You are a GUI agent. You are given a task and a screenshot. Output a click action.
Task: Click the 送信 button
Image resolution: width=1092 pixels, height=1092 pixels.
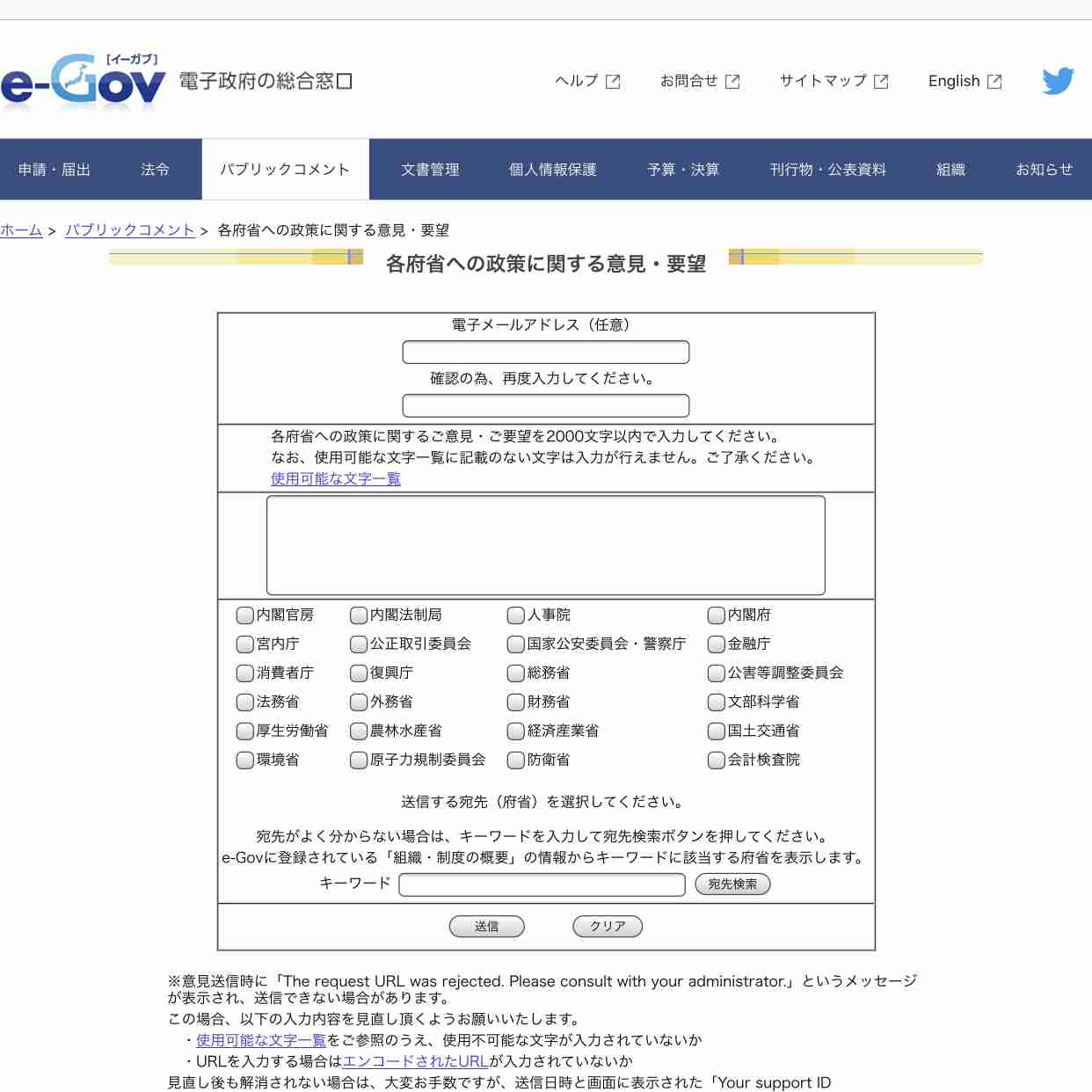coord(487,927)
